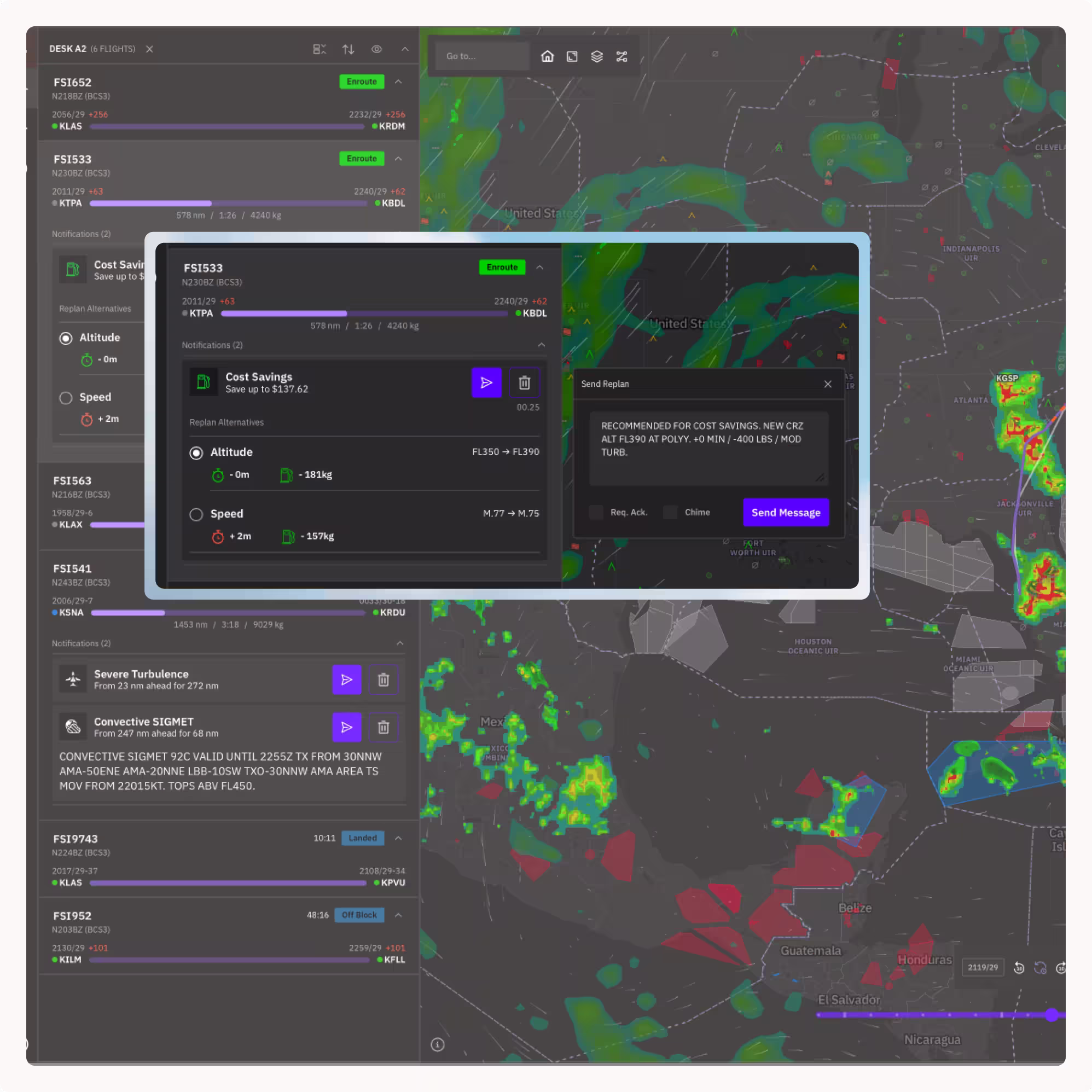The width and height of the screenshot is (1092, 1092).
Task: Close the Desk A2 tab with X
Action: pos(149,49)
